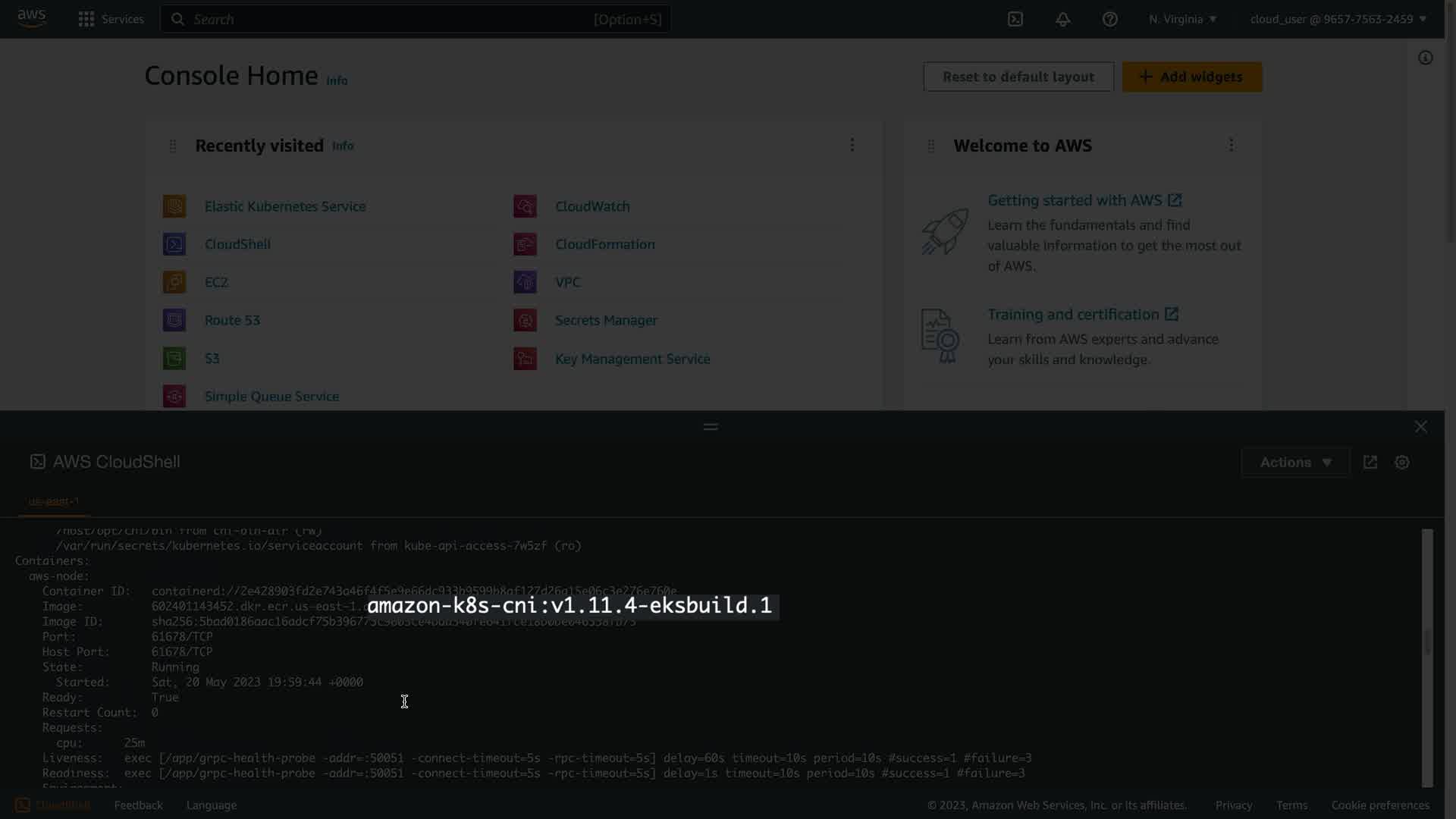Viewport: 1456px width, 819px height.
Task: Click the CloudShell panel resize handle
Action: [x=711, y=427]
